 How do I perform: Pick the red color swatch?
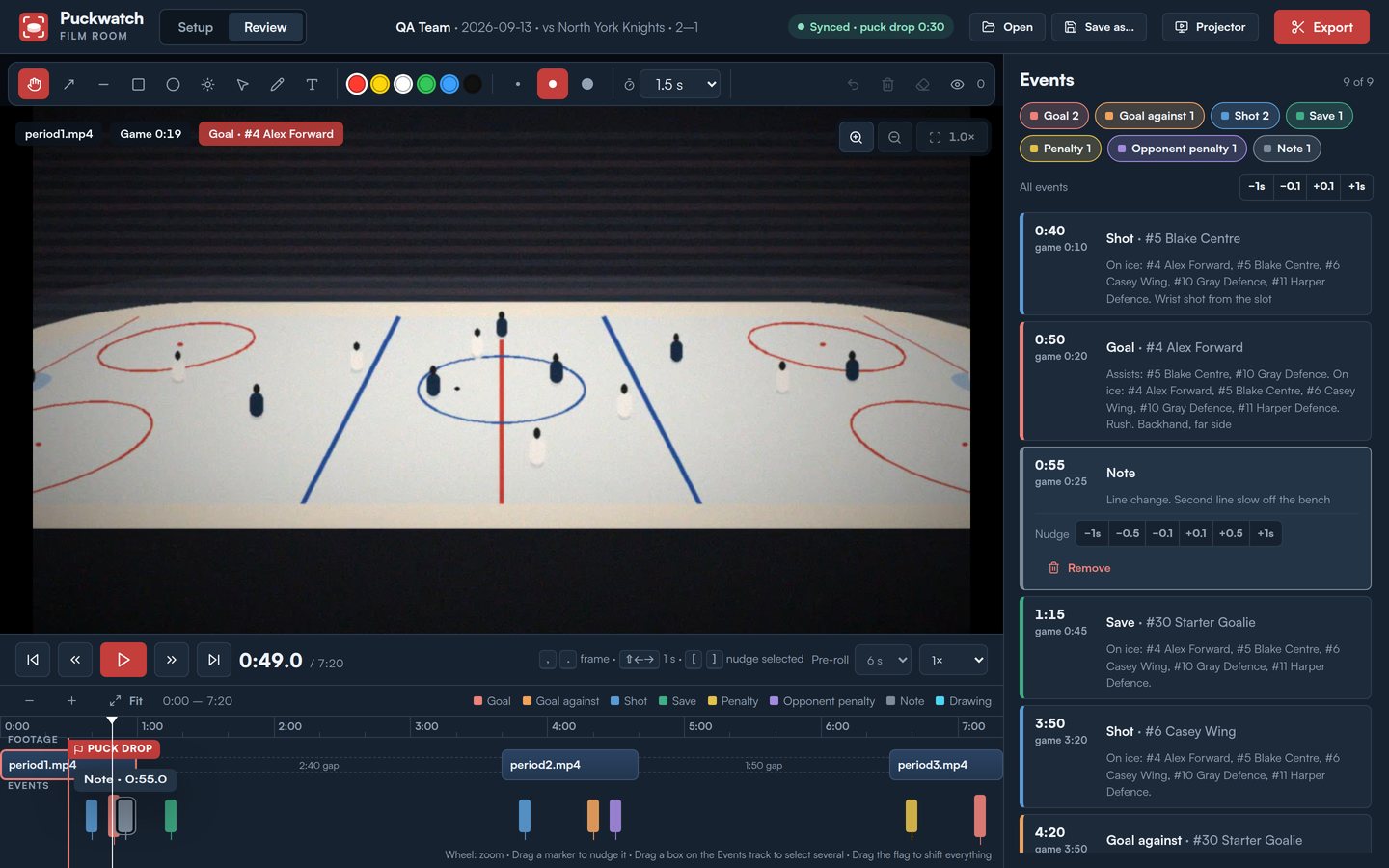(357, 85)
